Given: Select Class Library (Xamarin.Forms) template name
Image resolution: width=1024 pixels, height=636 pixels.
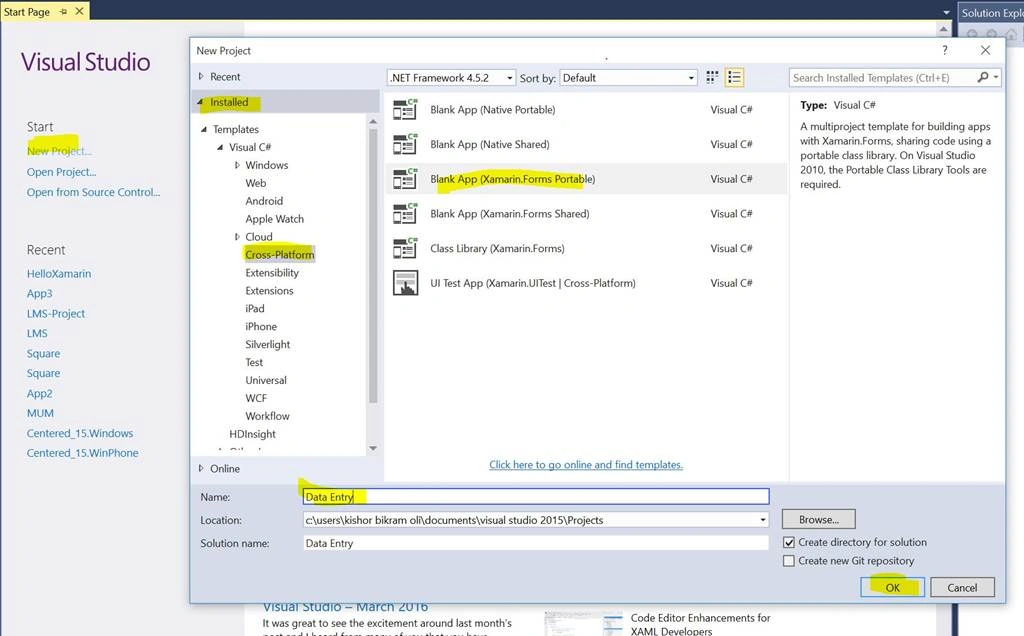Looking at the screenshot, I should click(x=497, y=248).
